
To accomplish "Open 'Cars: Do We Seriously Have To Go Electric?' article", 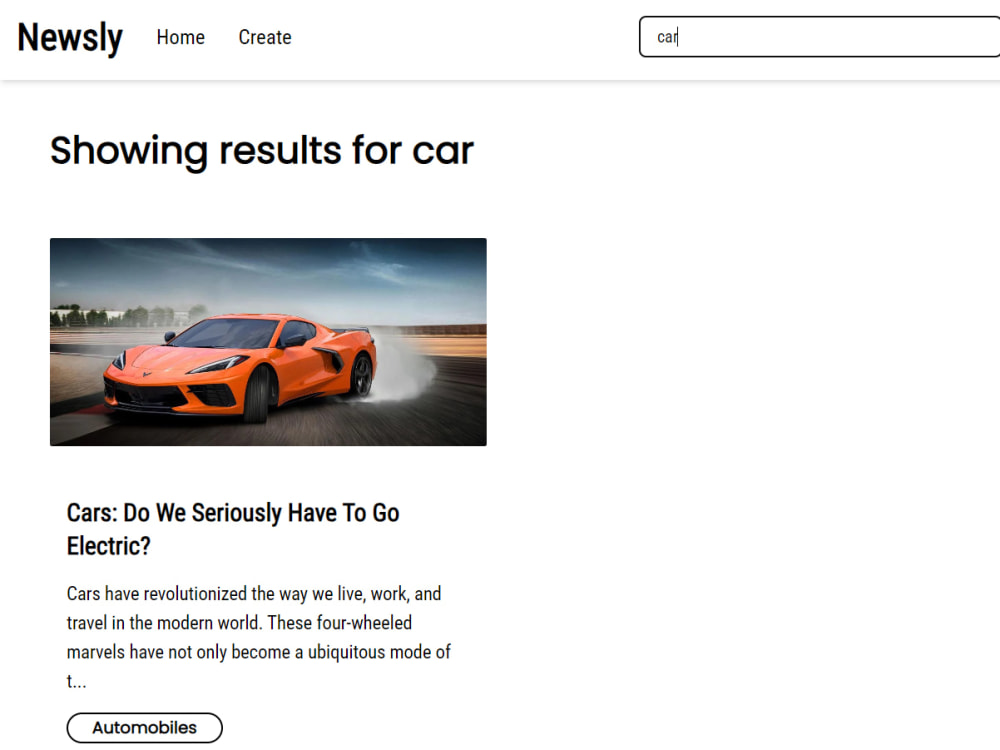I will [x=233, y=529].
